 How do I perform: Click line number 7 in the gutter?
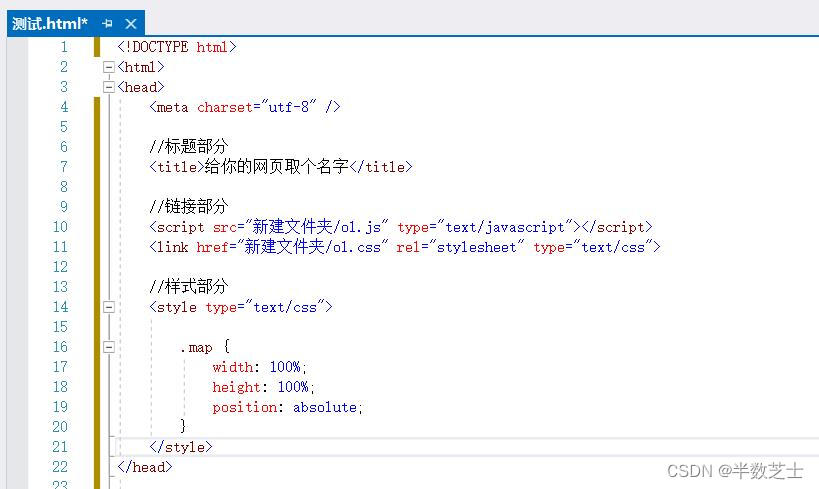64,167
